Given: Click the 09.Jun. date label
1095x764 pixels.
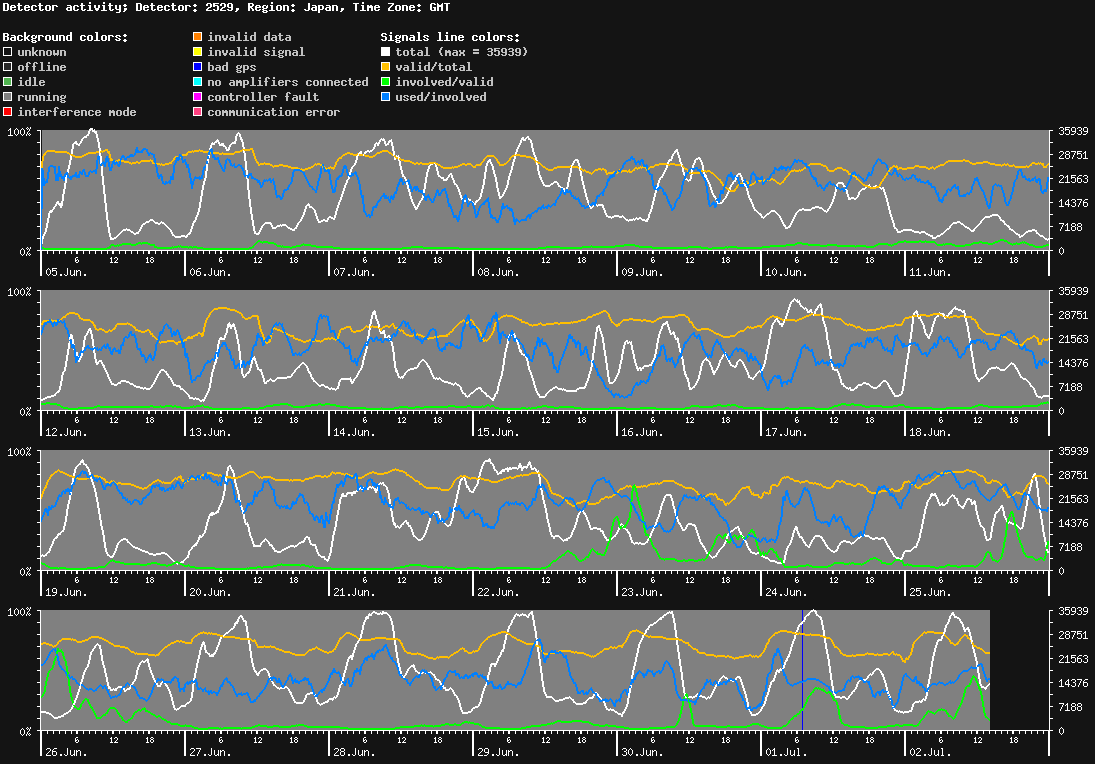Looking at the screenshot, I should tap(642, 272).
